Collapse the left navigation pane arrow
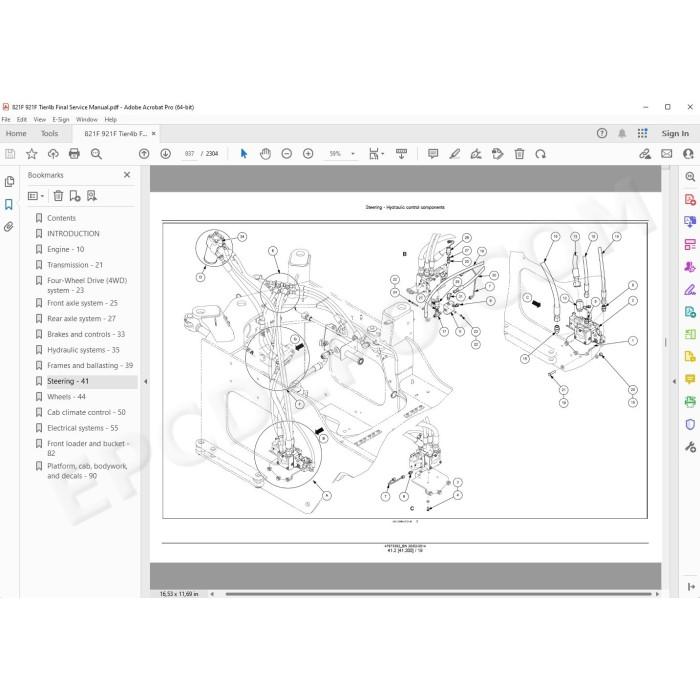This screenshot has width=700, height=700. (146, 381)
